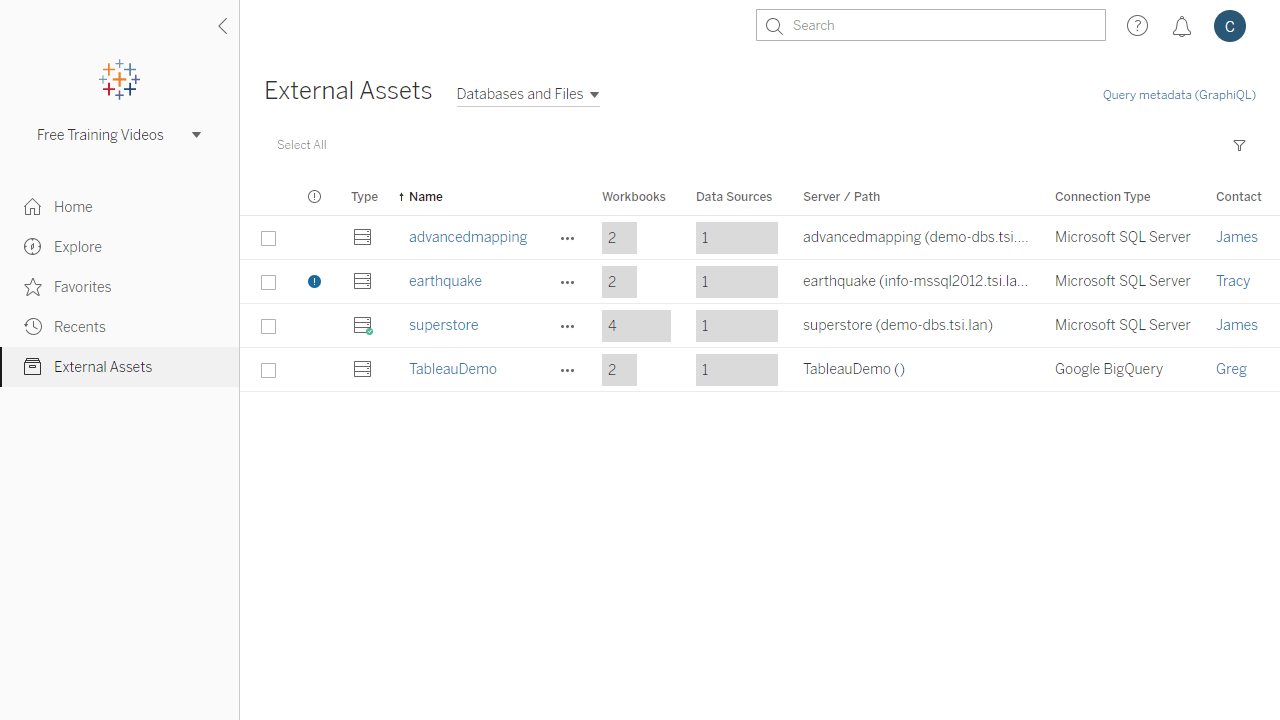This screenshot has height=720, width=1280.
Task: Open actions ellipsis for advancedmapping
Action: tap(567, 238)
